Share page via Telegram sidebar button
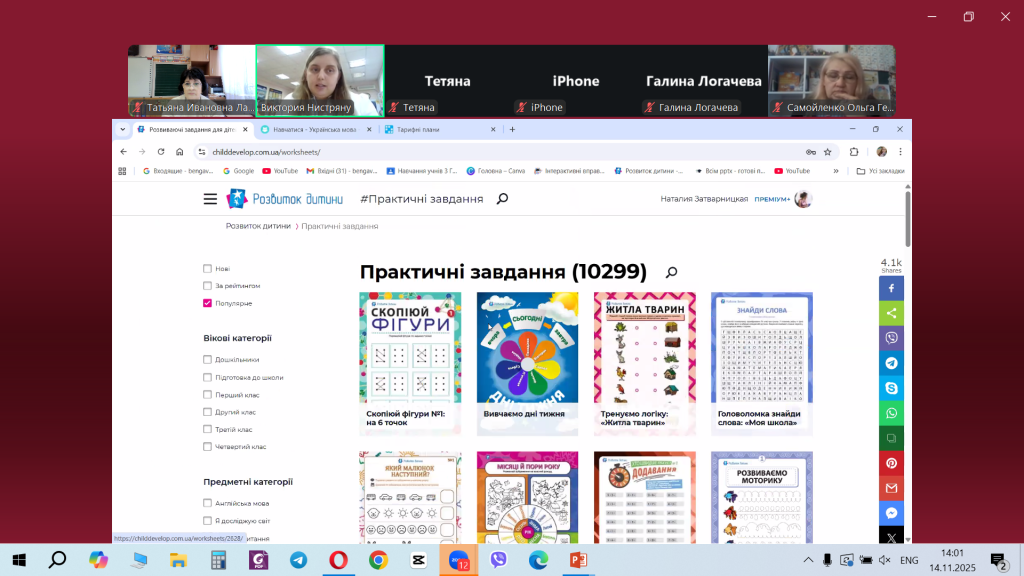 tap(891, 363)
